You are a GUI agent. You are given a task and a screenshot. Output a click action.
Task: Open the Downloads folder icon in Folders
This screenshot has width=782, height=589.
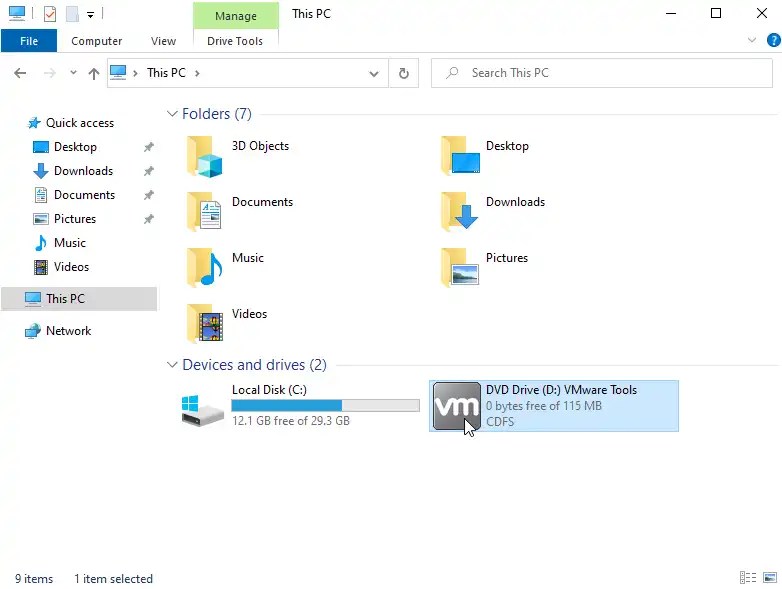coord(460,212)
